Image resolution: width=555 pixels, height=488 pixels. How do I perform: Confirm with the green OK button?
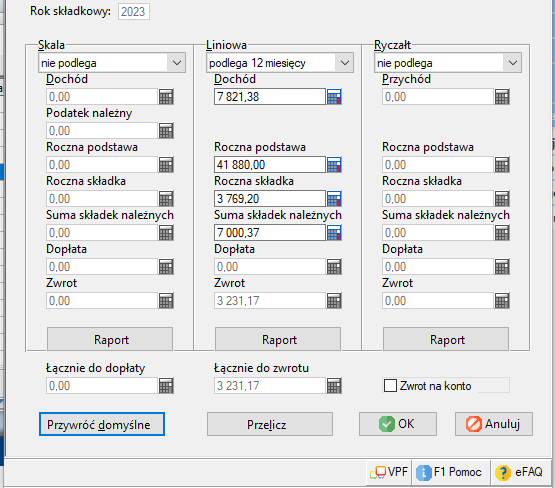[x=398, y=424]
